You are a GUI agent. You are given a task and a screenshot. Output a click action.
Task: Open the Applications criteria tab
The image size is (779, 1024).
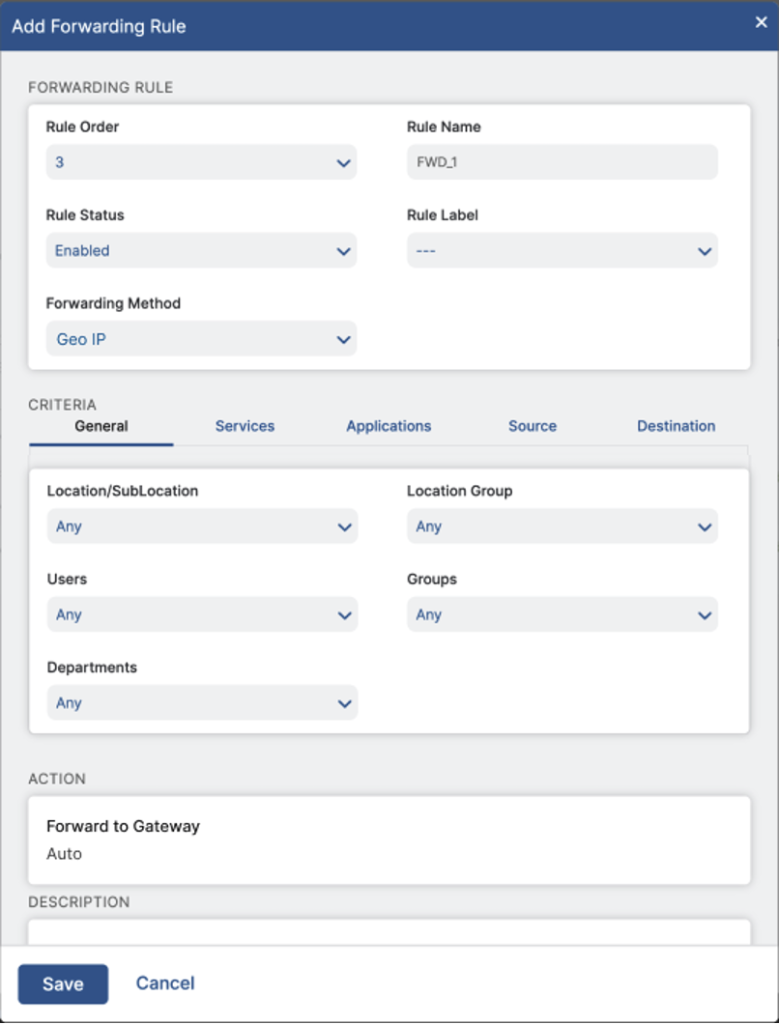pos(388,426)
